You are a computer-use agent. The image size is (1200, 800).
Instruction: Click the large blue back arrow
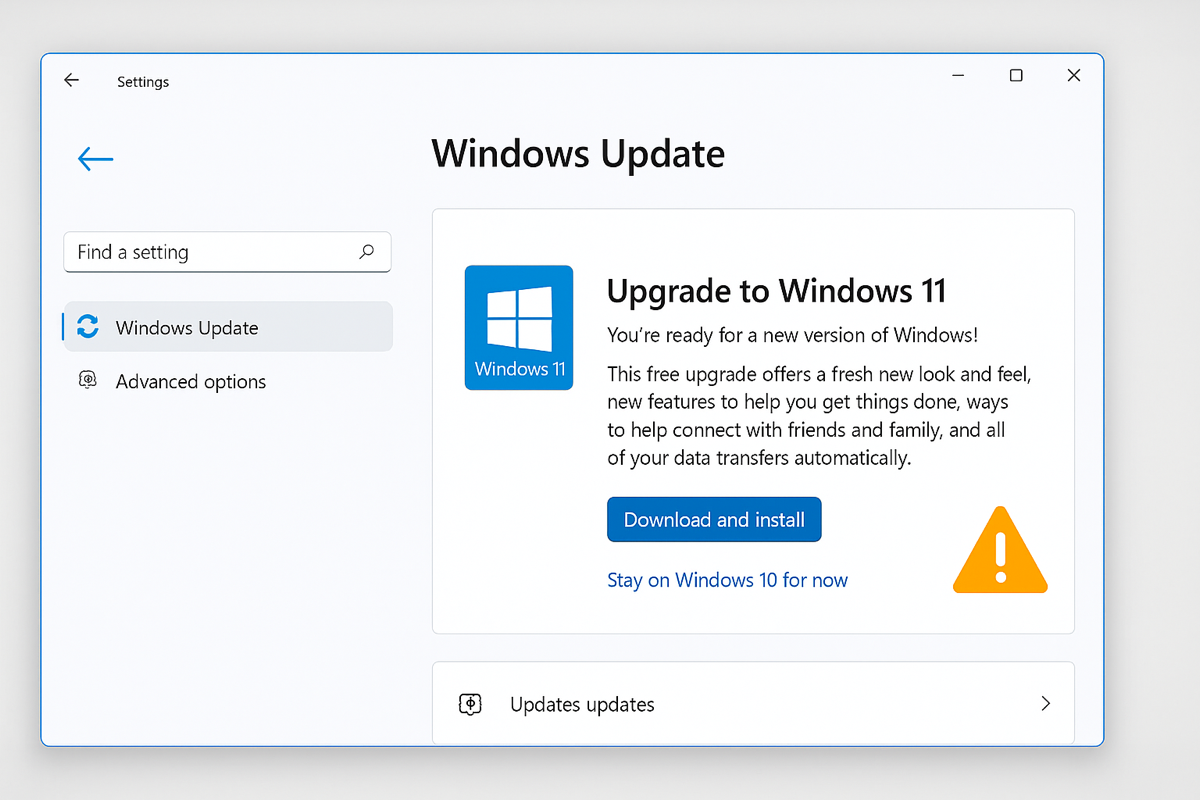point(95,158)
